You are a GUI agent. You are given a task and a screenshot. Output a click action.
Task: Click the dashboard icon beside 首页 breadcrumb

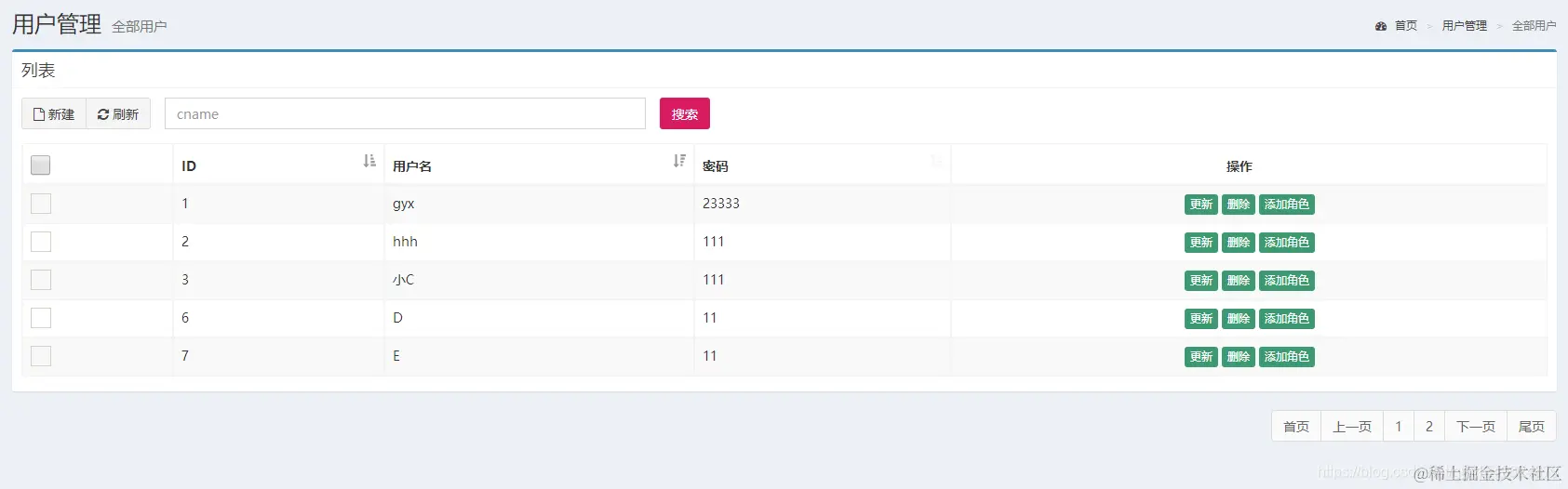pos(1381,26)
